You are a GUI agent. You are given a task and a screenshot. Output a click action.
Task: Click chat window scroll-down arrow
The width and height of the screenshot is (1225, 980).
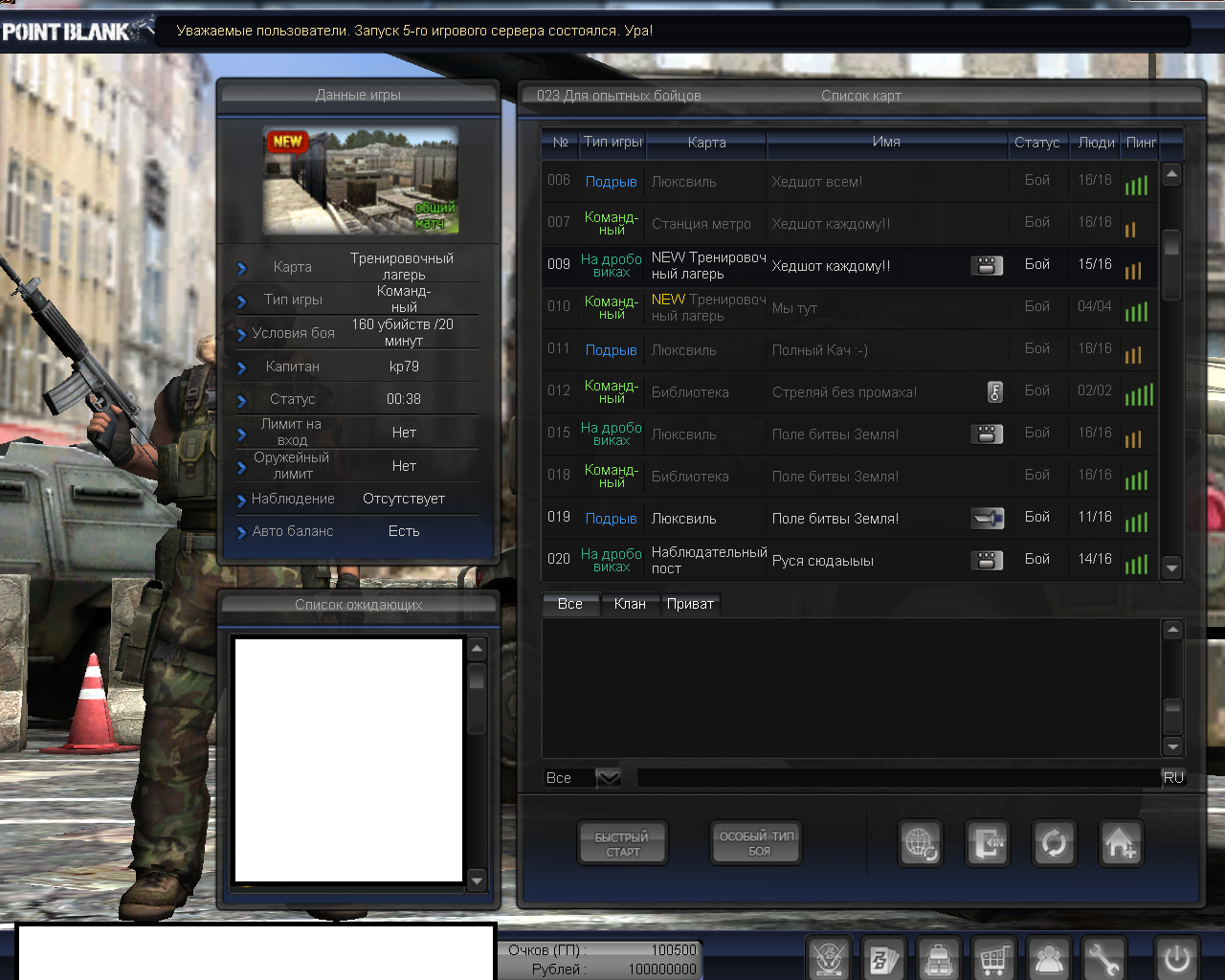tap(1172, 746)
